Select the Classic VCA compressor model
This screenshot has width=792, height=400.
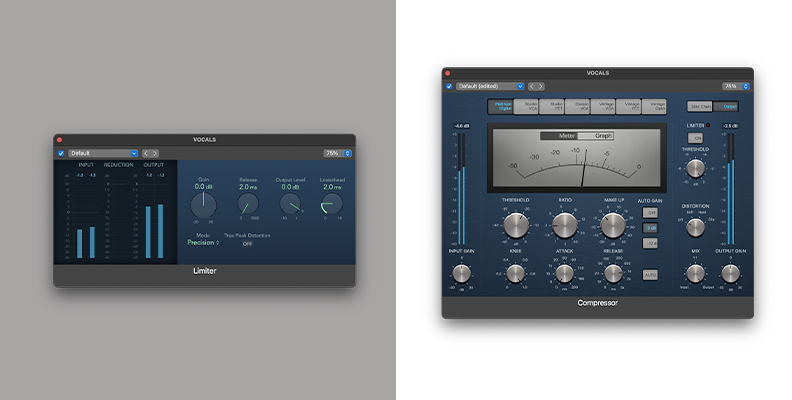577,107
